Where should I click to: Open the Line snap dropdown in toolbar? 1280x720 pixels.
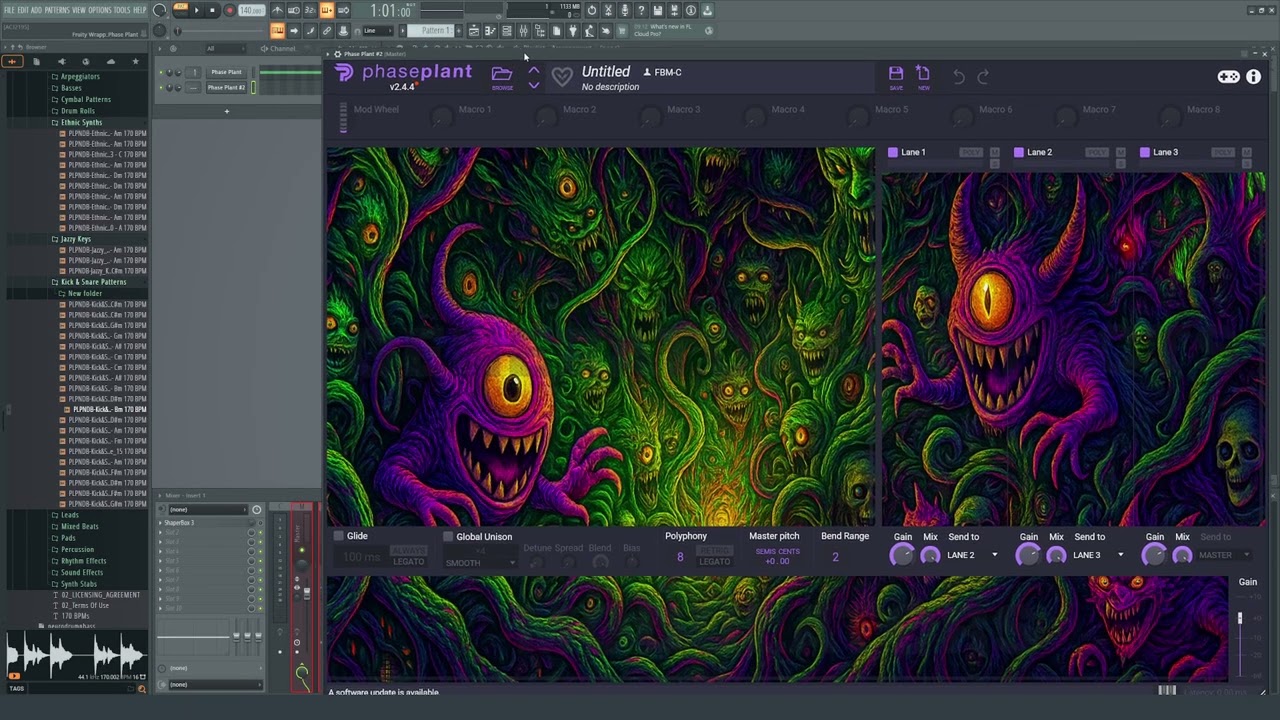pyautogui.click(x=378, y=31)
